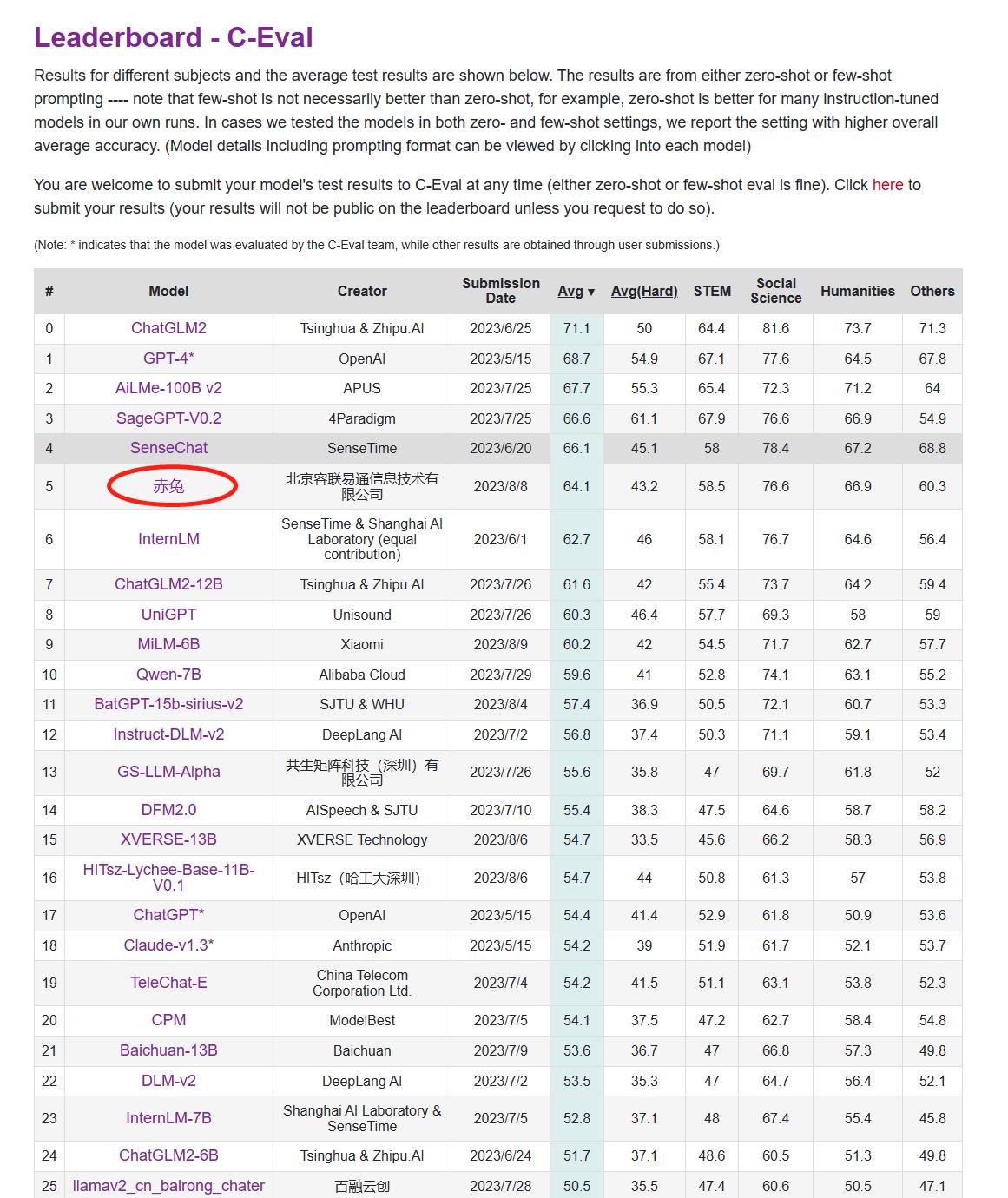Open the Claude-v1.3* model page
Screen dimensions: 1008x1198
(x=168, y=945)
